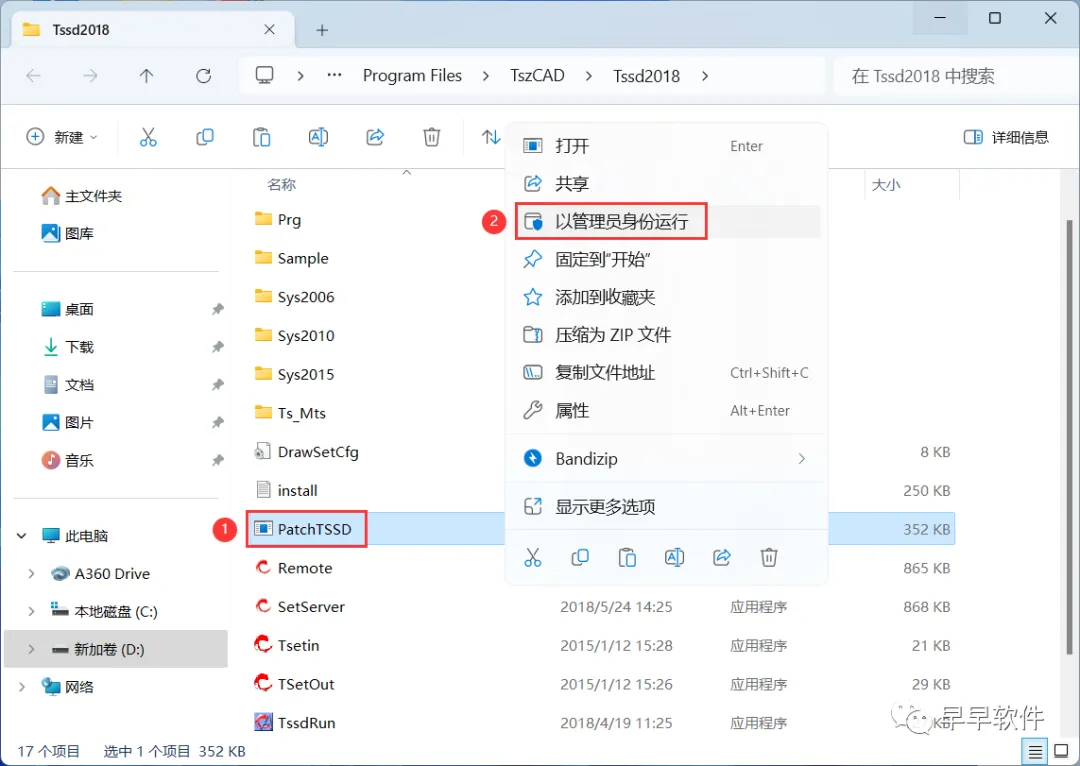Click Program Files in the address path
This screenshot has height=766, width=1080.
click(412, 75)
